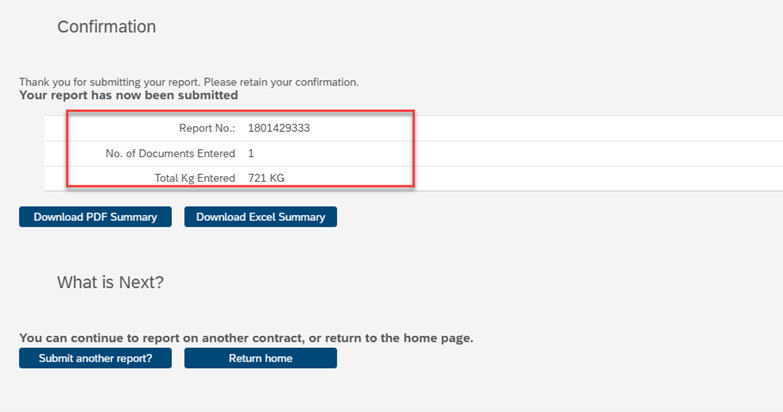Image resolution: width=783 pixels, height=412 pixels.
Task: Click the What is Next? heading
Action: point(110,283)
